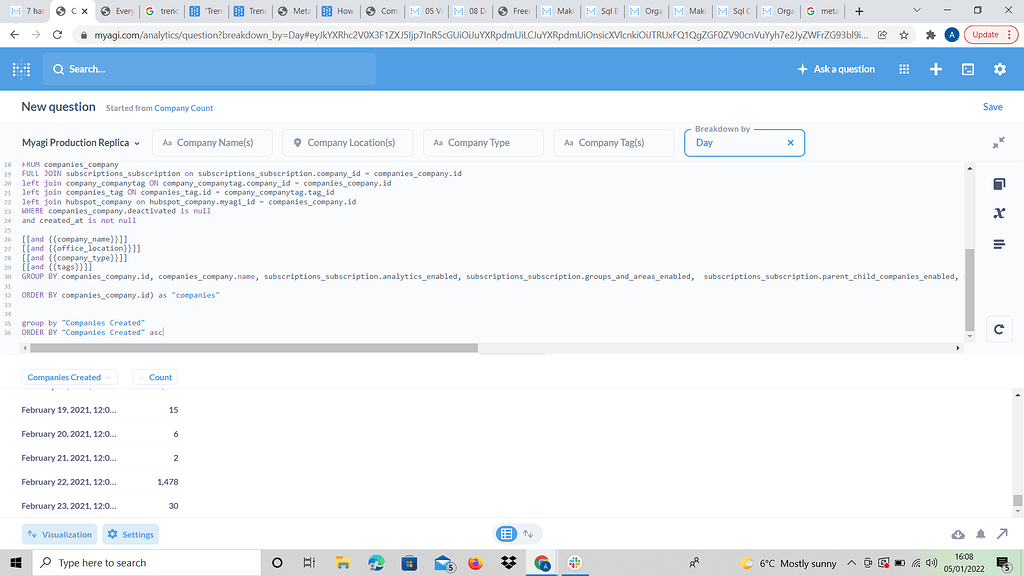Open the tab search chevron
This screenshot has height=576, width=1024.
pos(917,11)
